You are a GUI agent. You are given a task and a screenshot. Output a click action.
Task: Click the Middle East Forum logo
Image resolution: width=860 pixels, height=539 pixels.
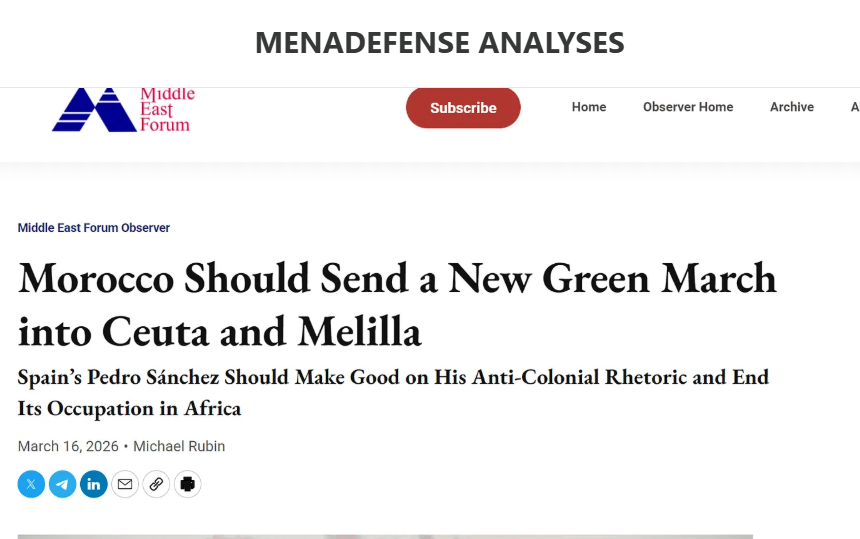(94, 110)
